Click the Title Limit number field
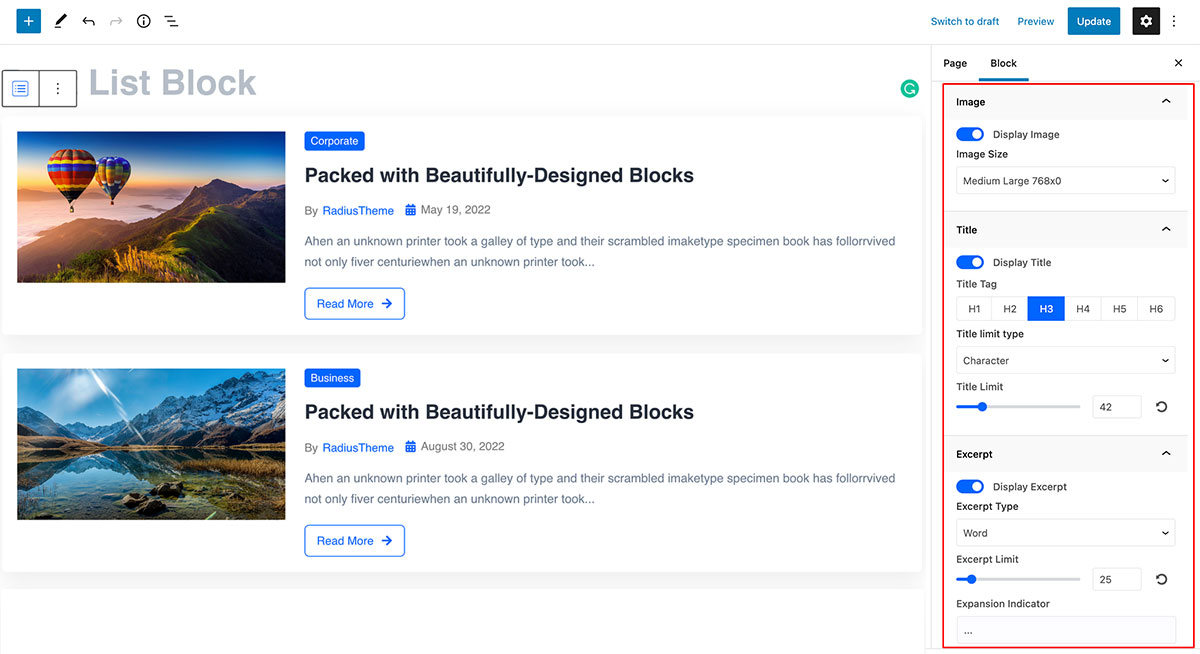Viewport: 1200px width, 654px height. tap(1117, 407)
